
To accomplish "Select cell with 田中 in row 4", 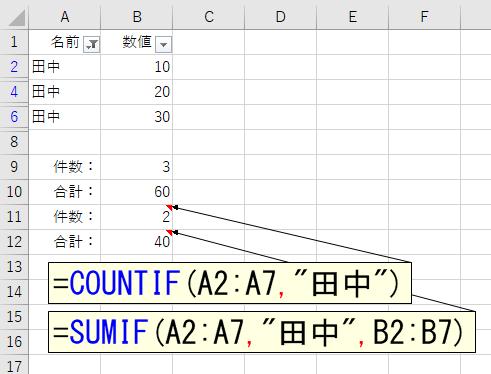I will (x=65, y=92).
